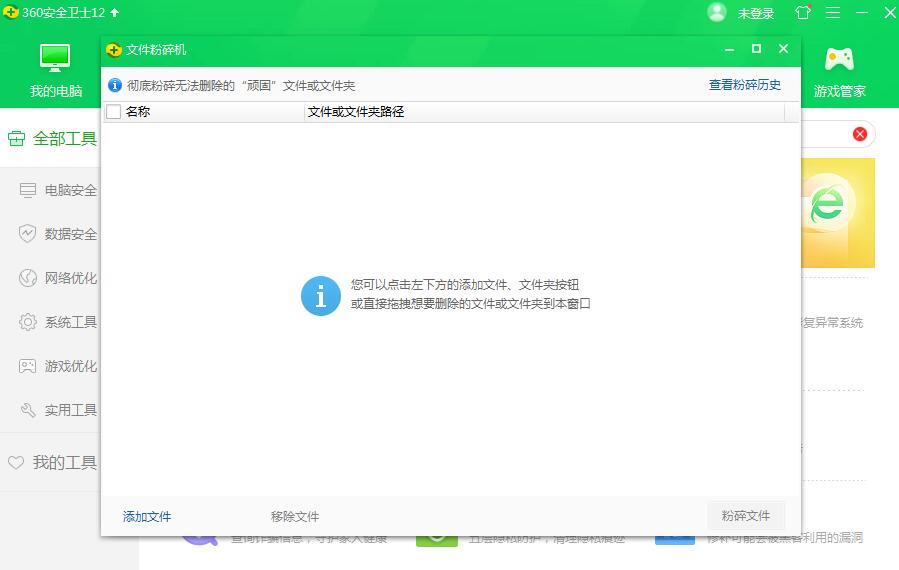Click the blue info icon in dialog center

point(321,296)
